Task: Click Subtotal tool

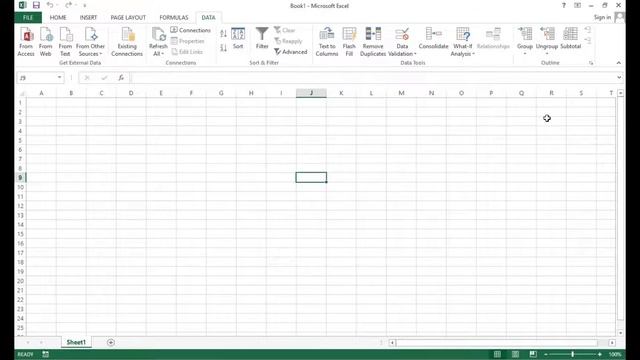Action: click(x=570, y=39)
